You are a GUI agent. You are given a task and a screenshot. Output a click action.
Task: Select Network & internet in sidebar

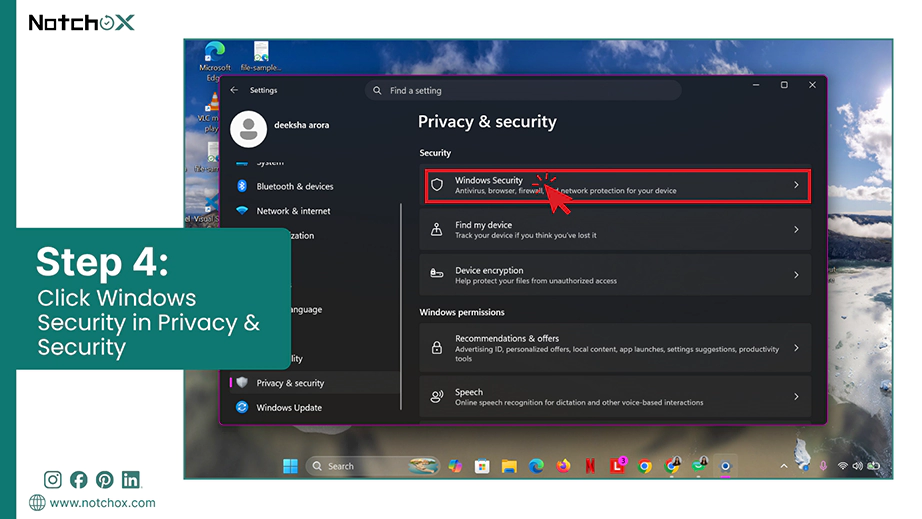[293, 211]
